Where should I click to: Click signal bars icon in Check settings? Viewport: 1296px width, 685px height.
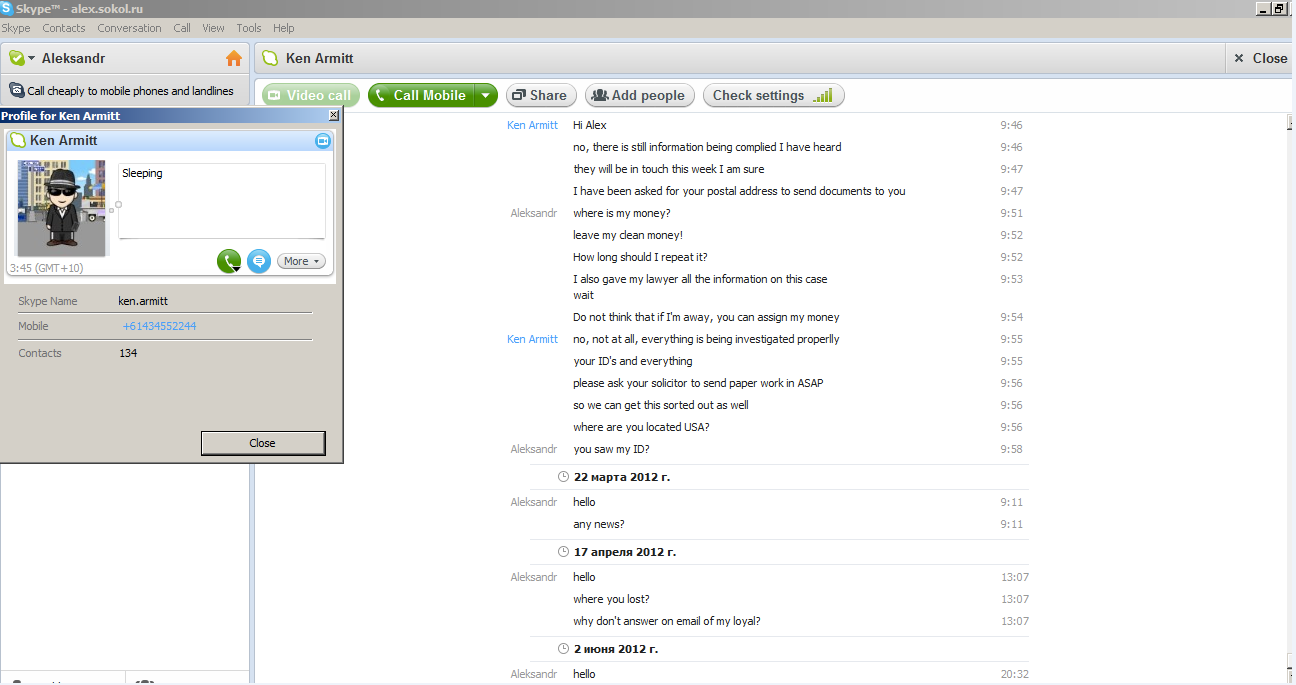click(822, 96)
